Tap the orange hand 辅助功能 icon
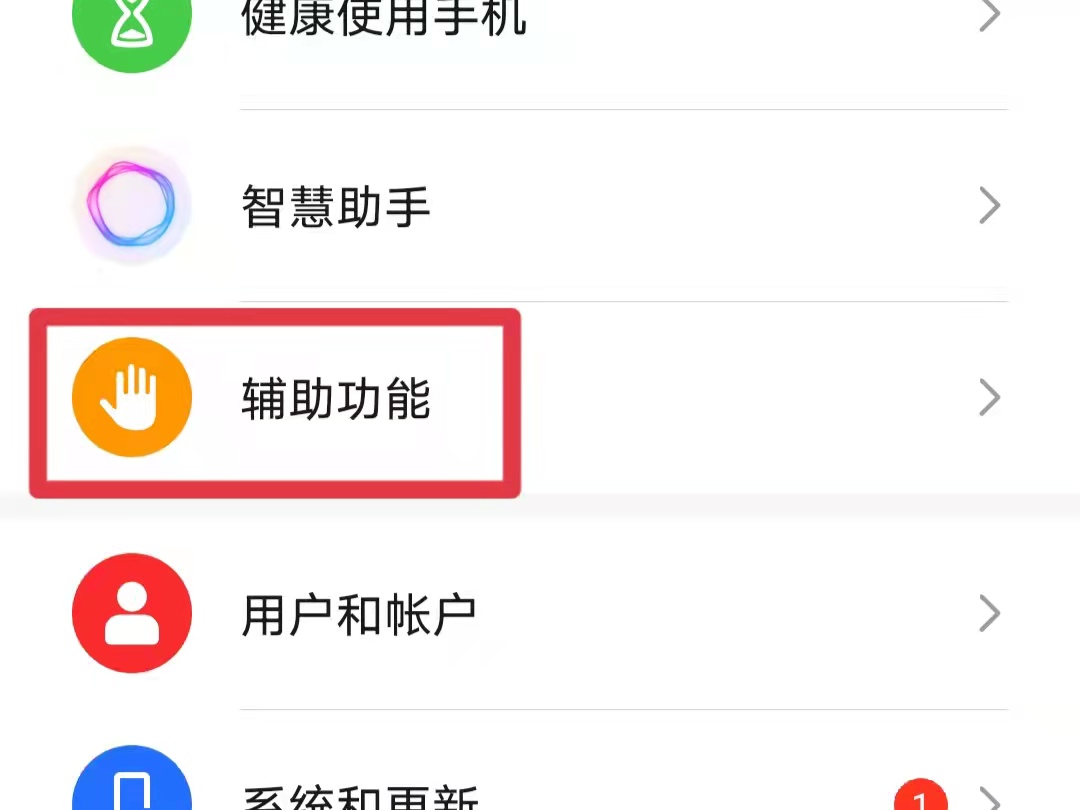Image resolution: width=1080 pixels, height=810 pixels. 132,397
